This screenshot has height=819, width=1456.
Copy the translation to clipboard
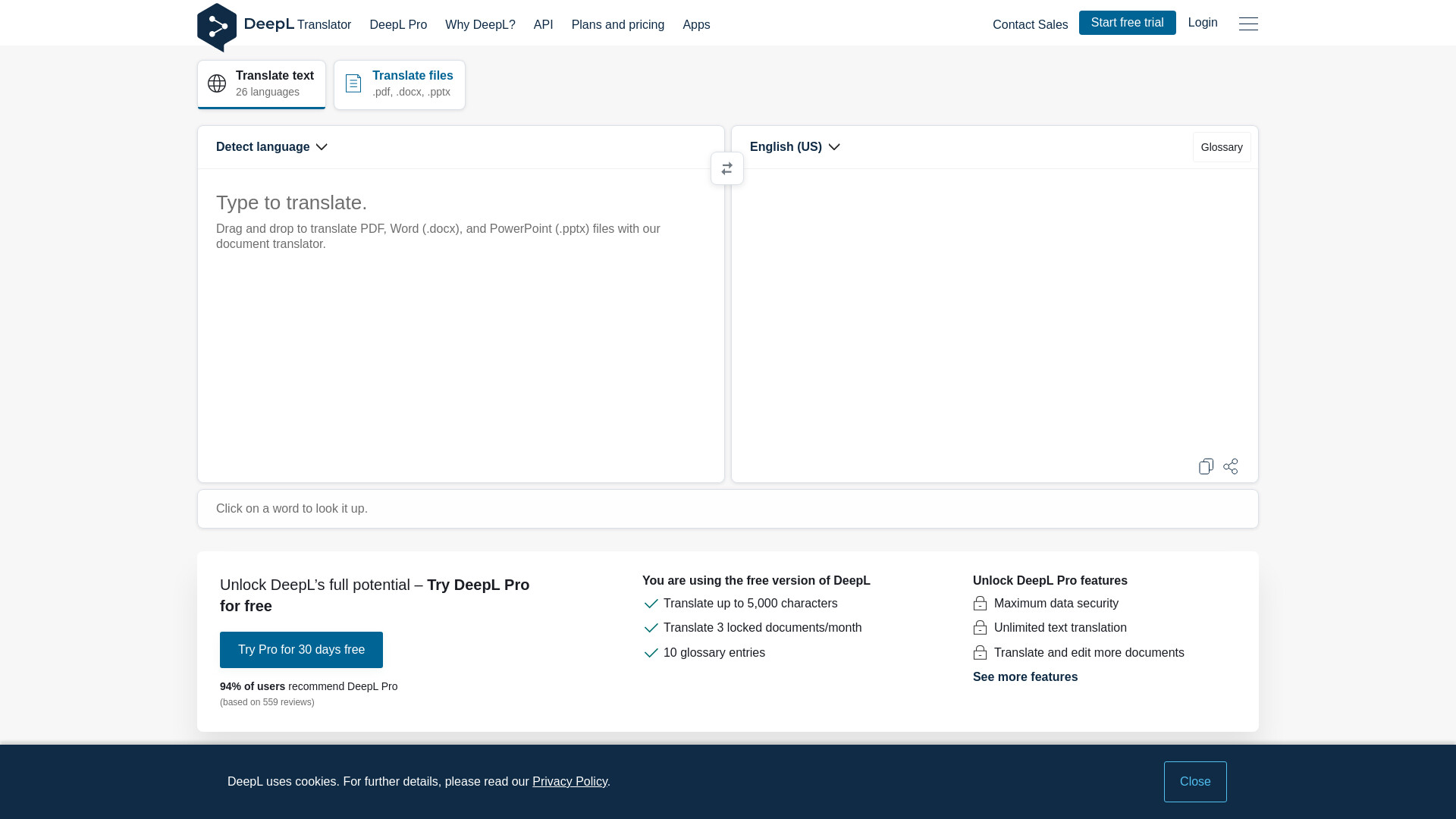[x=1206, y=466]
